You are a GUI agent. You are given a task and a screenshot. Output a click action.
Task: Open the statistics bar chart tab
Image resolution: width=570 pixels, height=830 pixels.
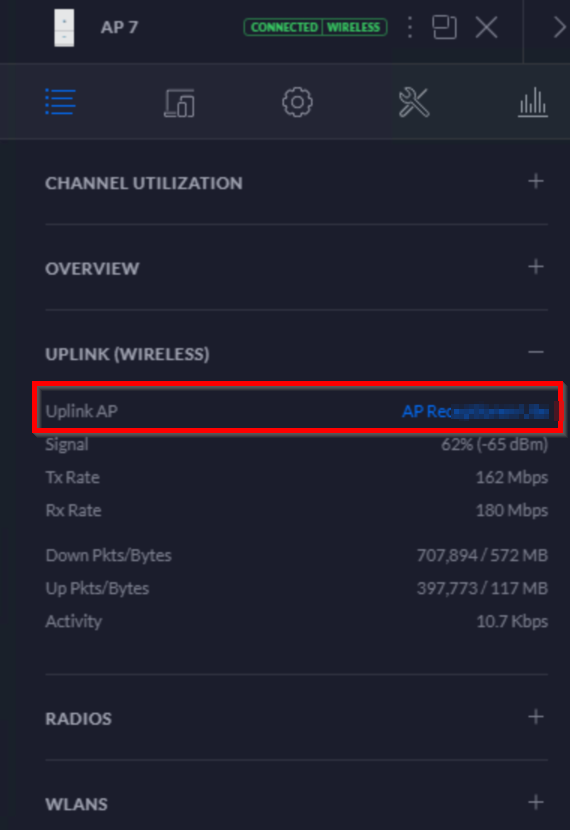[532, 102]
